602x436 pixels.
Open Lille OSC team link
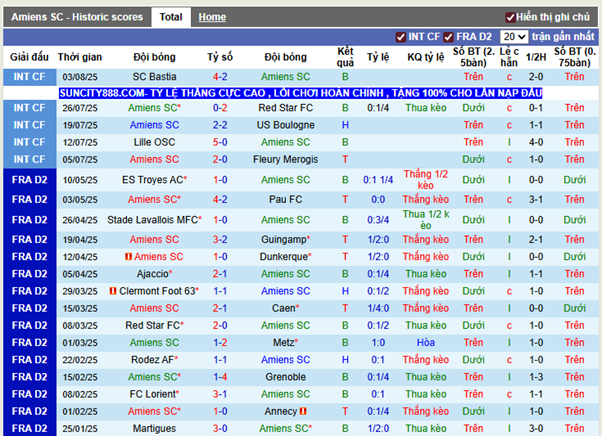coord(154,142)
